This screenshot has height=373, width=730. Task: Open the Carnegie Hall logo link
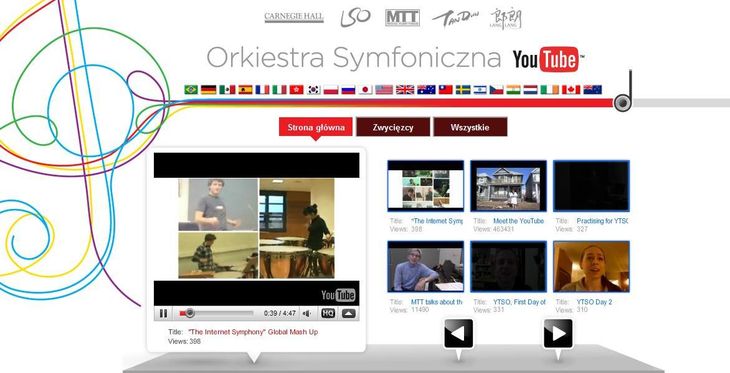[294, 18]
